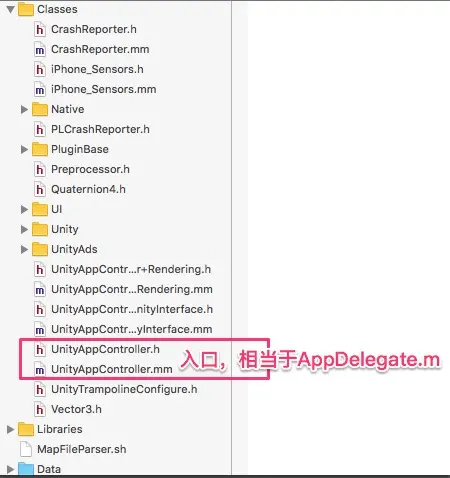450x478 pixels.
Task: Click the PluginBase folder icon
Action: tap(40, 149)
